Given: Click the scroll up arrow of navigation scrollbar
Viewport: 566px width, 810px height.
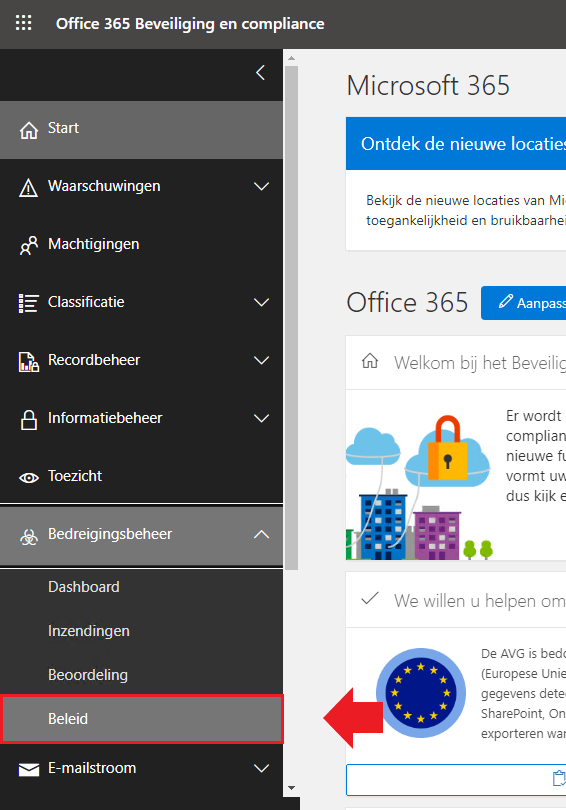Looking at the screenshot, I should pos(291,58).
